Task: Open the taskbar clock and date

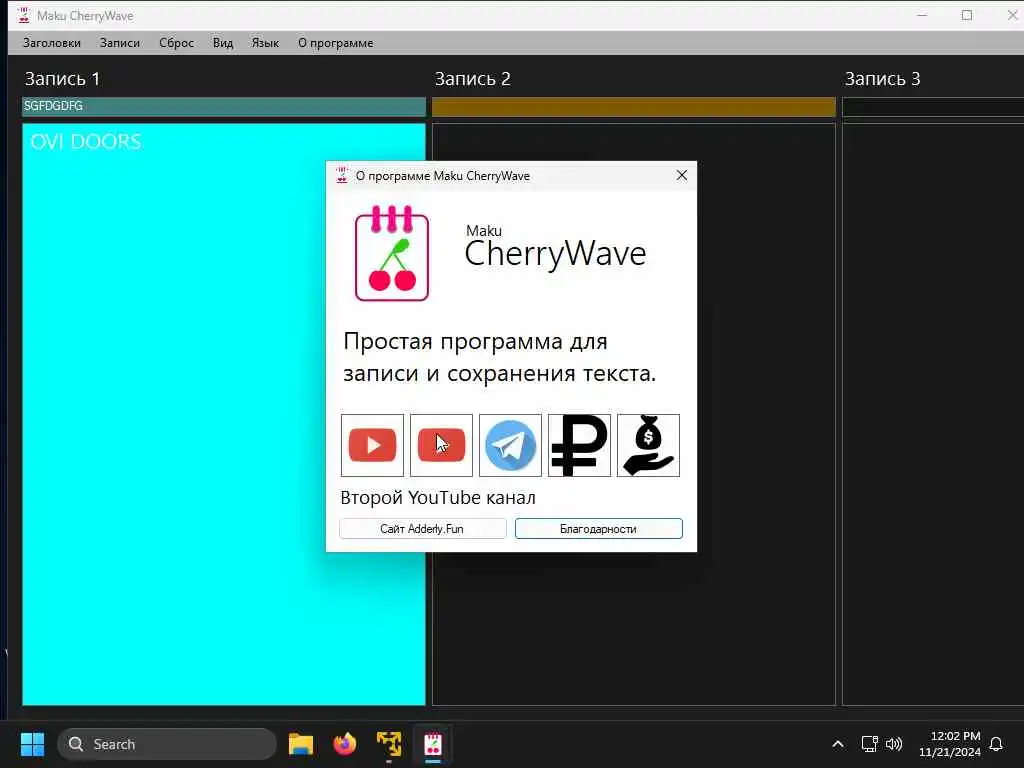Action: tap(949, 744)
